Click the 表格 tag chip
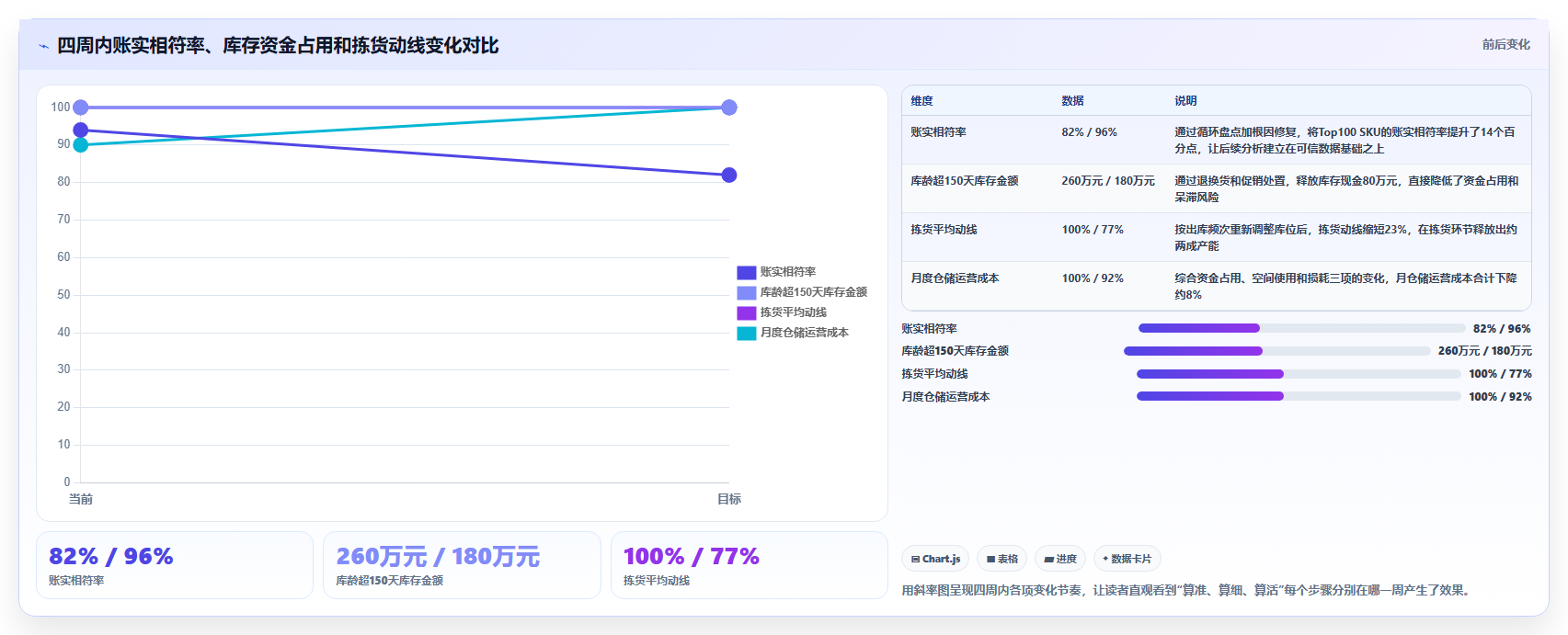Image resolution: width=1568 pixels, height=635 pixels. pos(1002,559)
